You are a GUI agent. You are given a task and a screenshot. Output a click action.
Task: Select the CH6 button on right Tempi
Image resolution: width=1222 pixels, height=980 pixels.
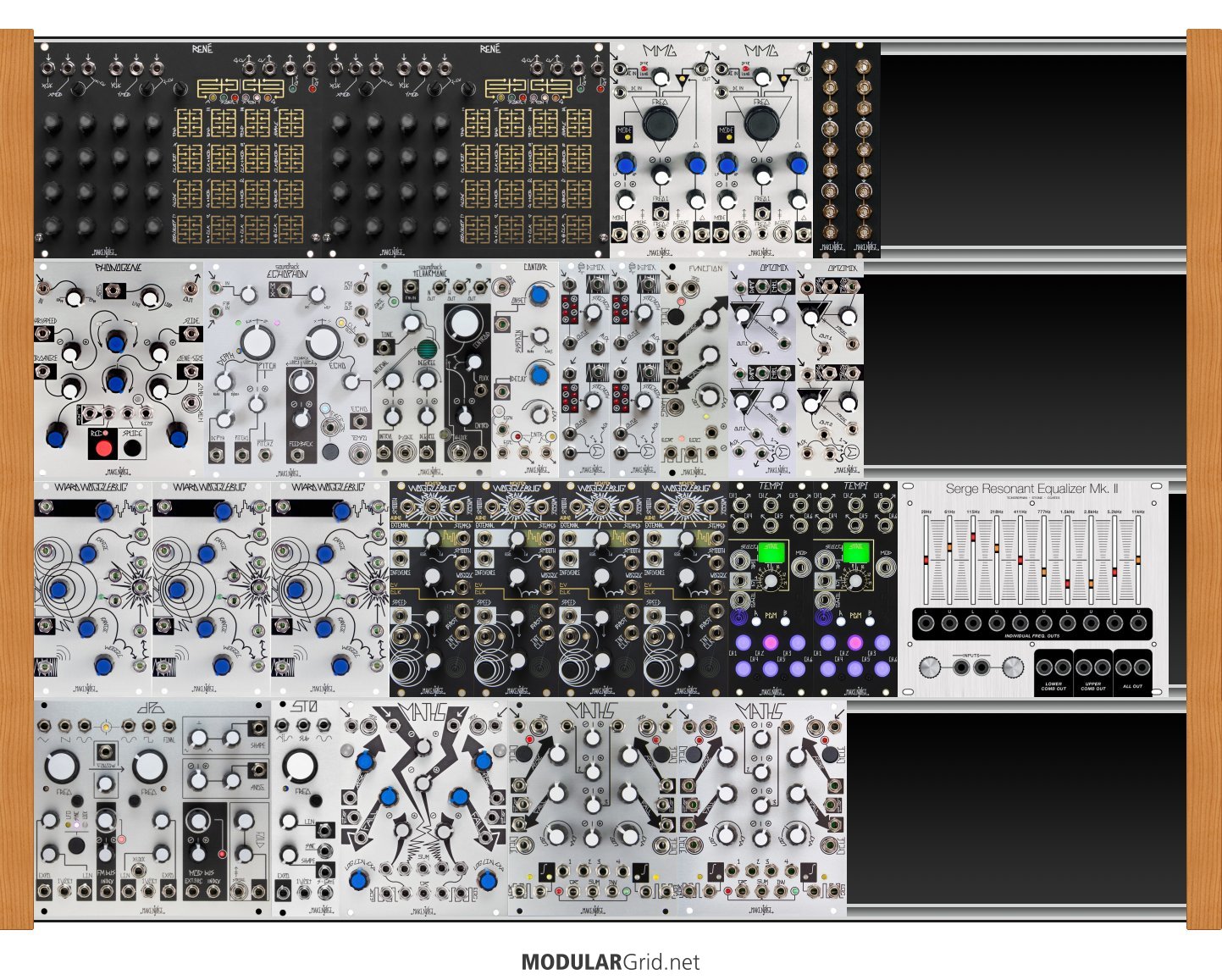[x=882, y=669]
